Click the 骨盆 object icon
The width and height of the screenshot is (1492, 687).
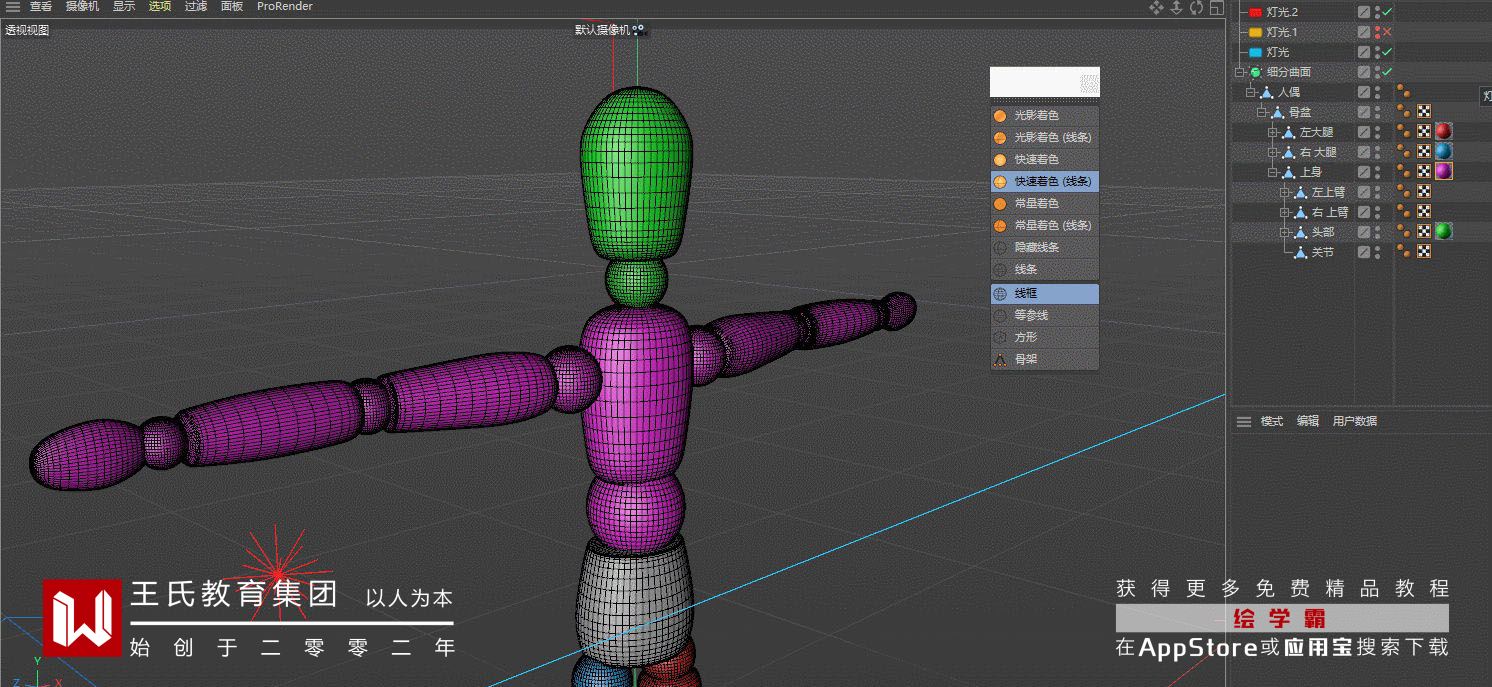point(1278,112)
